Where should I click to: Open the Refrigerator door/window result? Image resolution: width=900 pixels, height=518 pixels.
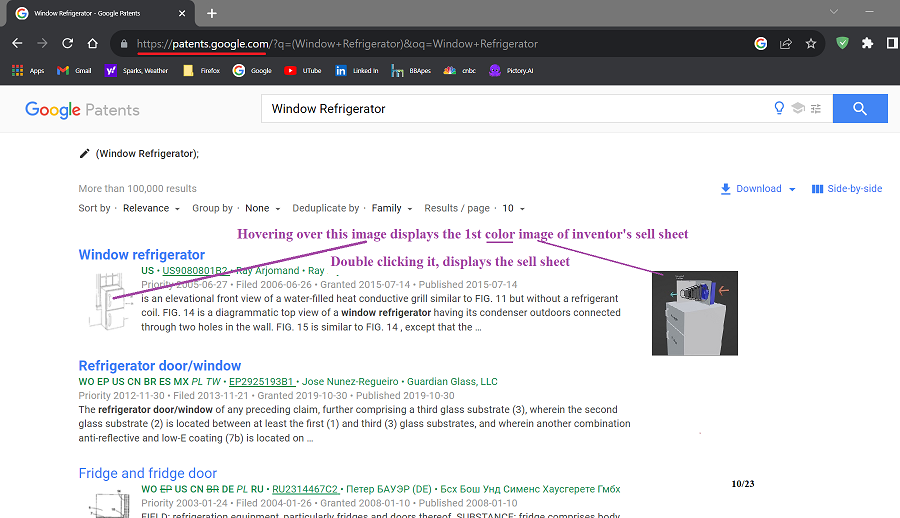click(x=160, y=366)
